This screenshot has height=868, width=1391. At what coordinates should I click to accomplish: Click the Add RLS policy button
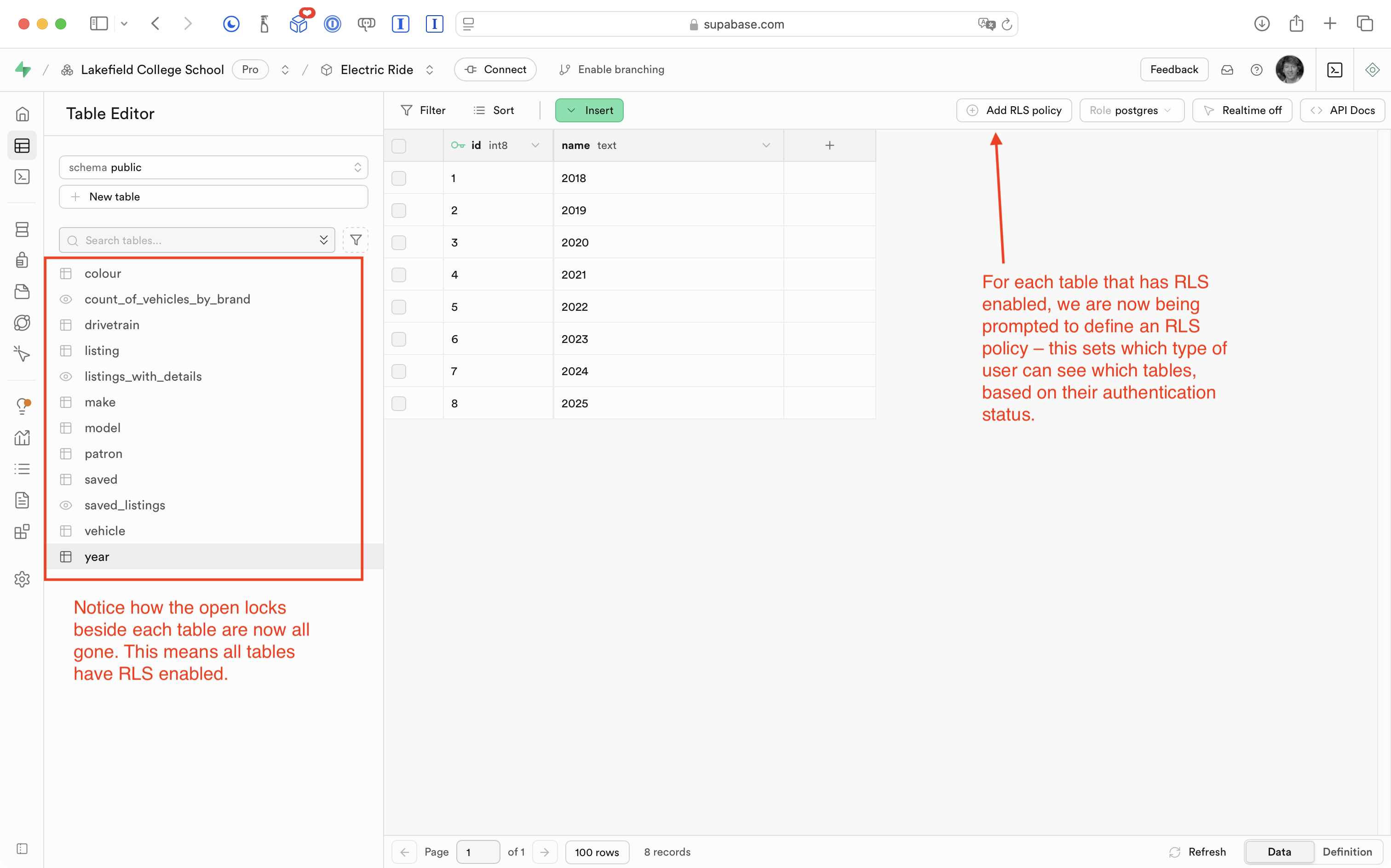[1014, 110]
